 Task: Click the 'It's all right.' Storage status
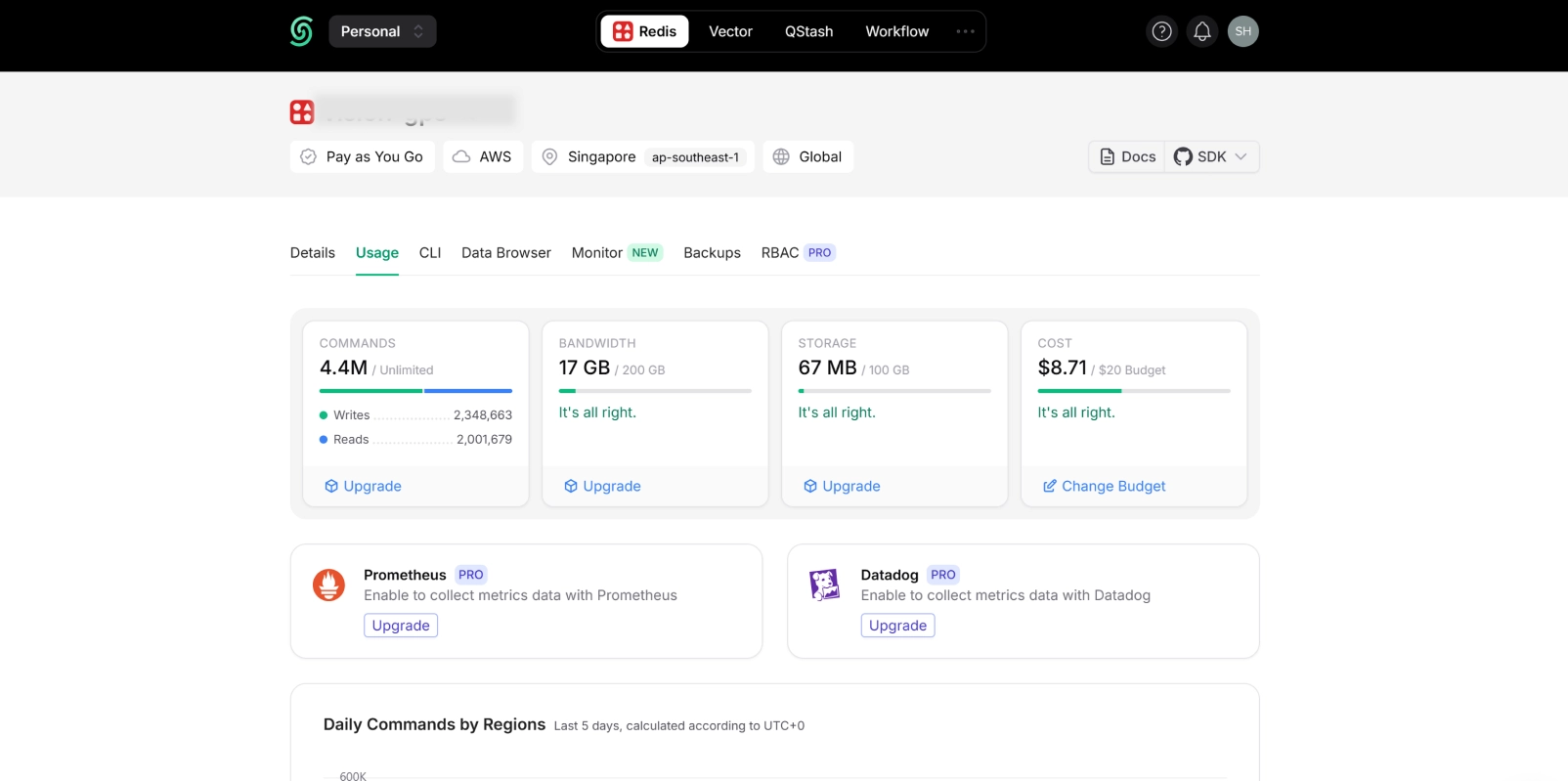click(x=837, y=412)
